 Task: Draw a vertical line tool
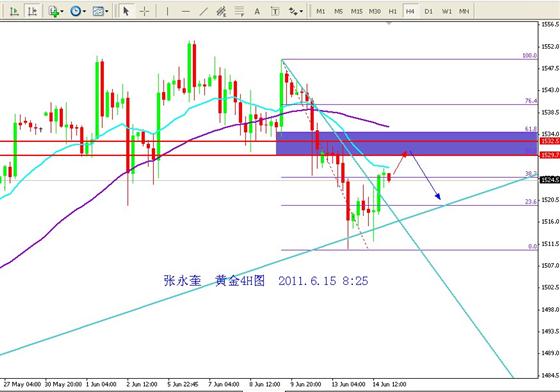(x=167, y=11)
